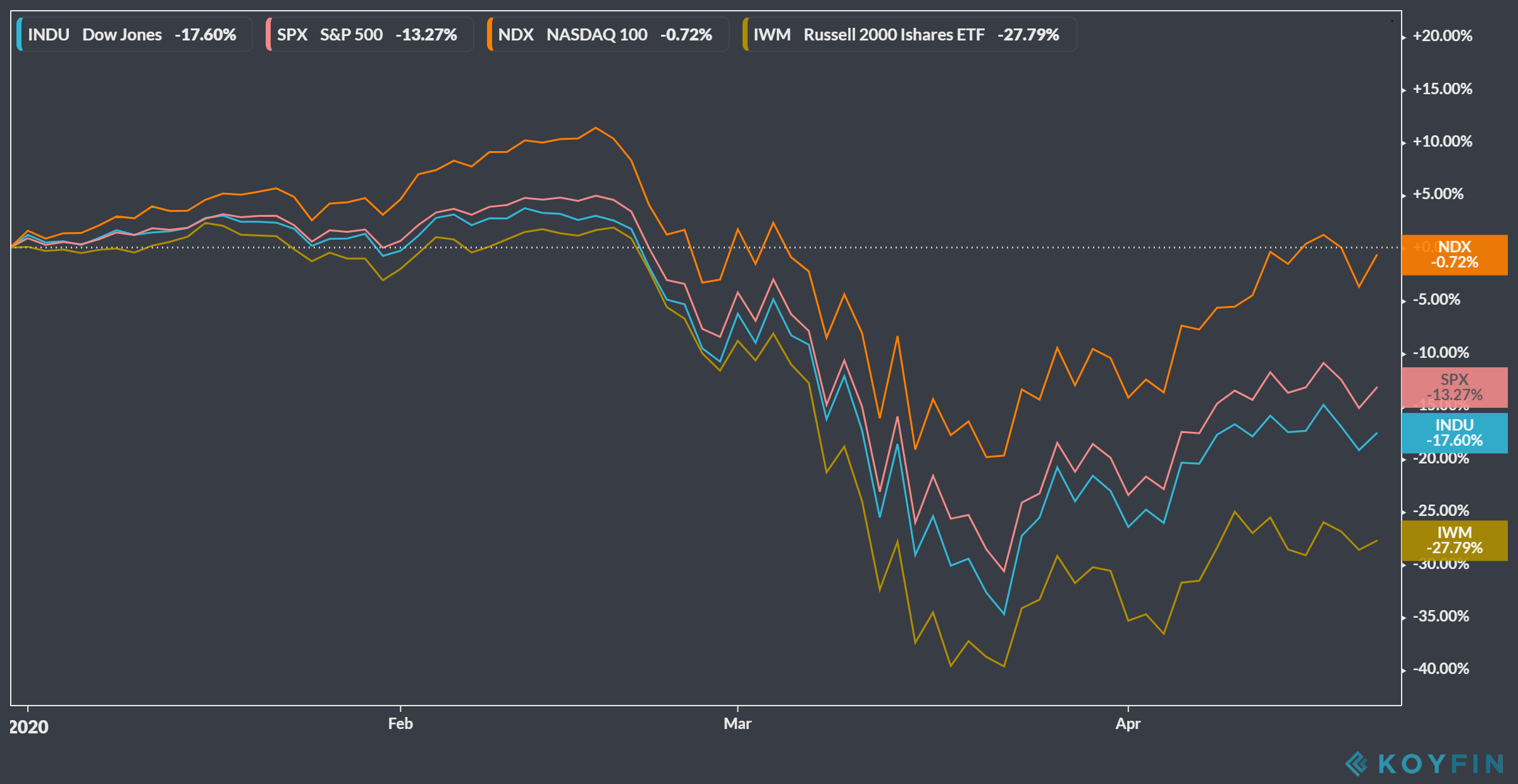Screen dimensions: 1518x784
Task: Click the +20.00% axis label
Action: (1443, 35)
